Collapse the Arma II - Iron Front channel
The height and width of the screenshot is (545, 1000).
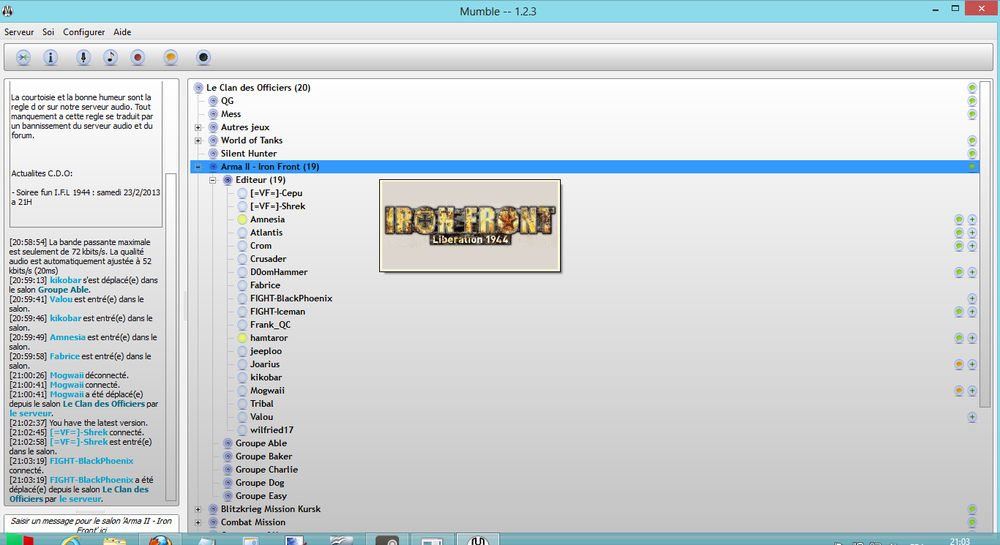pyautogui.click(x=198, y=167)
